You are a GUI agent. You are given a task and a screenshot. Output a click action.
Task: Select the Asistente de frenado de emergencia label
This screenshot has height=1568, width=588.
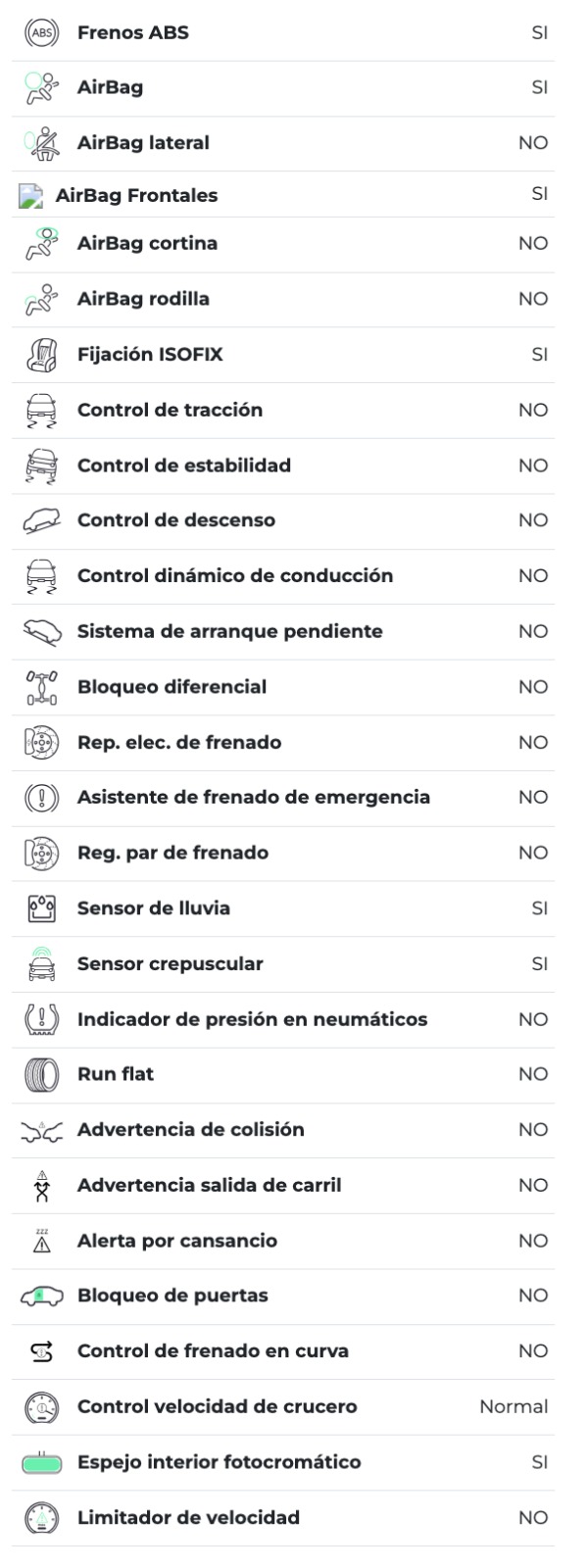coord(254,798)
